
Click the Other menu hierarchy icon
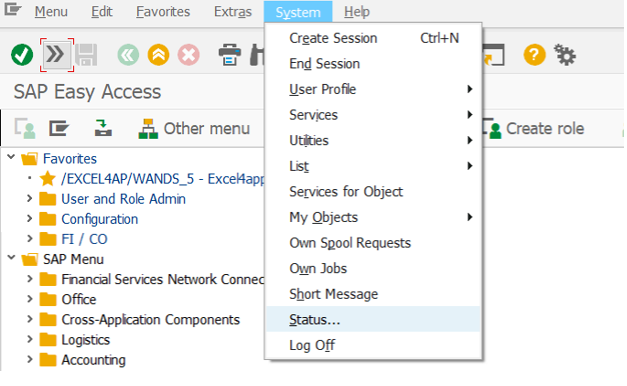point(148,129)
